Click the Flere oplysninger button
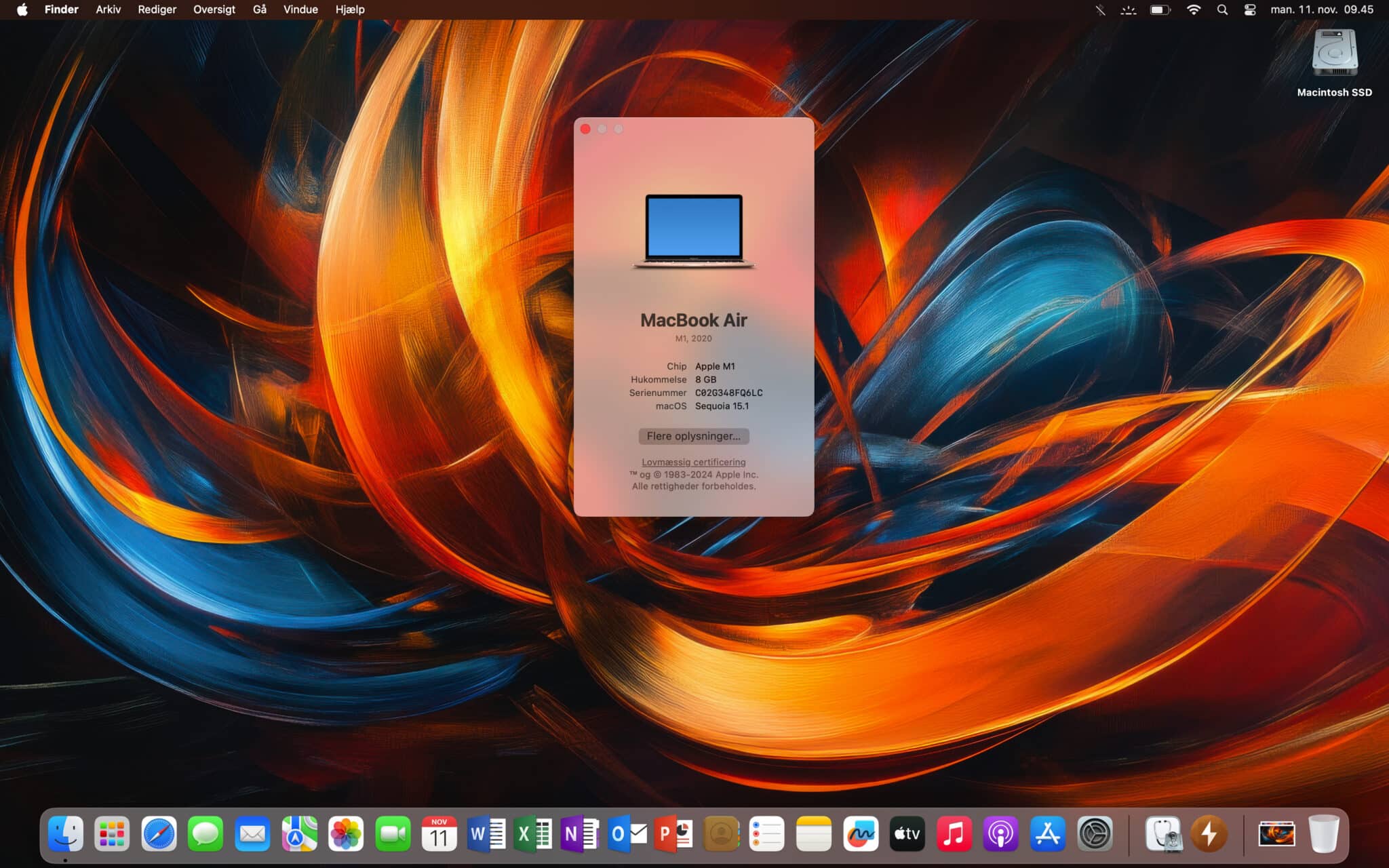 click(x=693, y=436)
